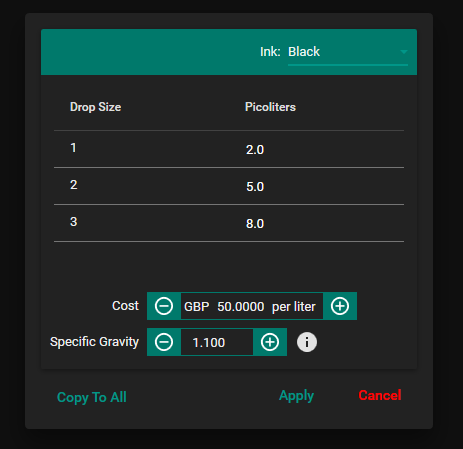Increase the ink cost with plus icon
463x449 pixels.
coord(340,306)
